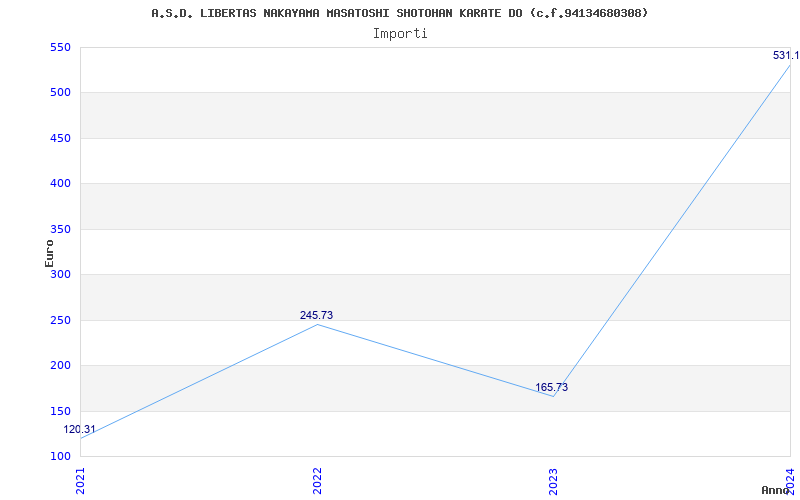
Task: Select the 2023 x-axis year label
Action: point(554,482)
